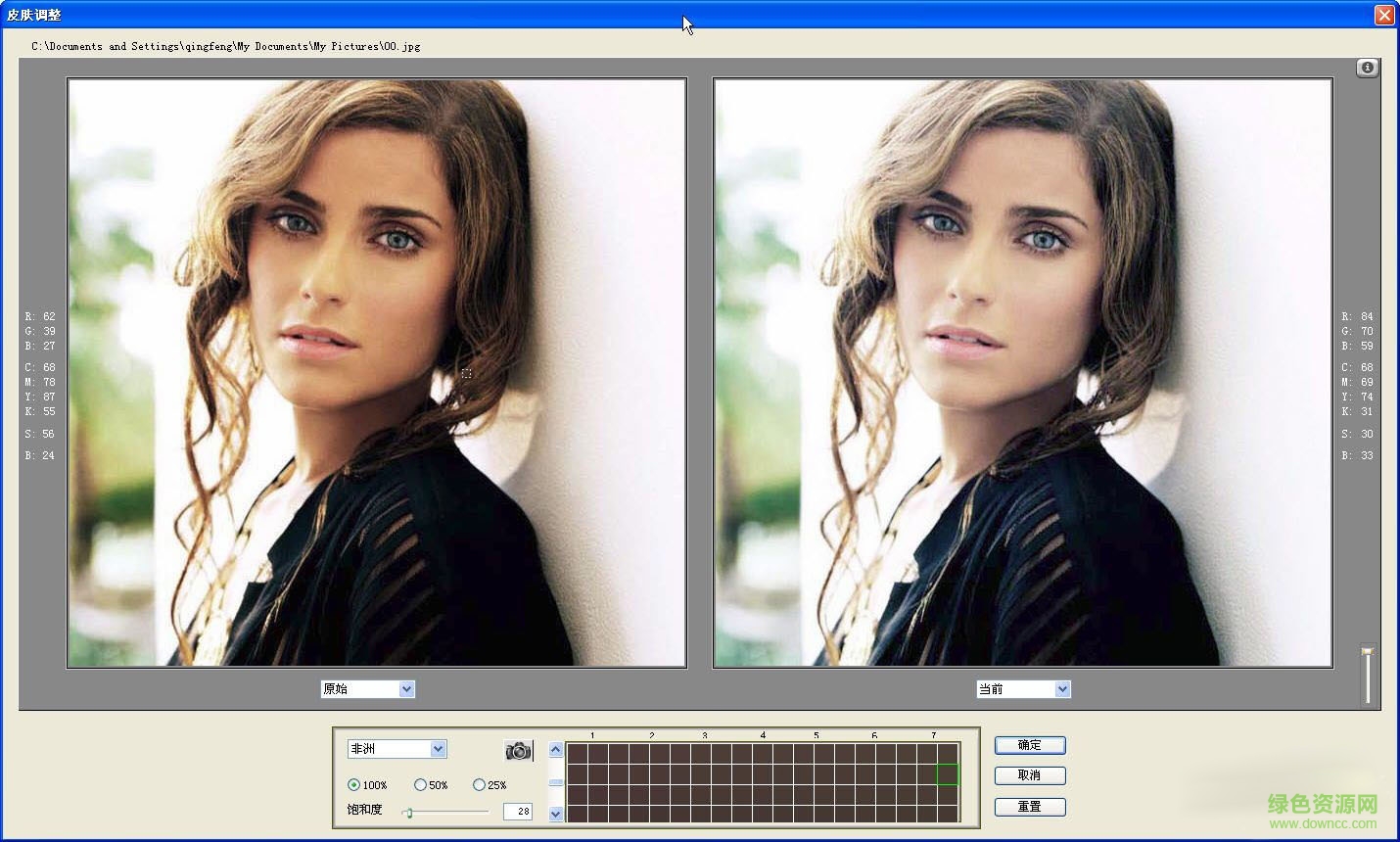Click the adjusted current photo preview

pyautogui.click(x=1023, y=373)
